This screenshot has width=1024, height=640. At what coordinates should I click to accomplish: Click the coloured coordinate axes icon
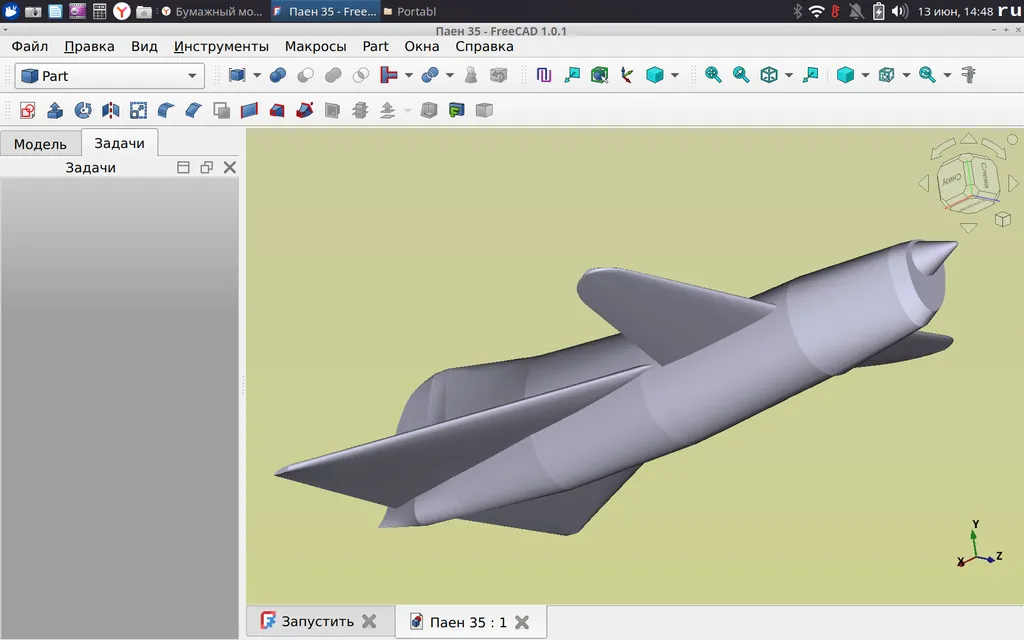627,75
